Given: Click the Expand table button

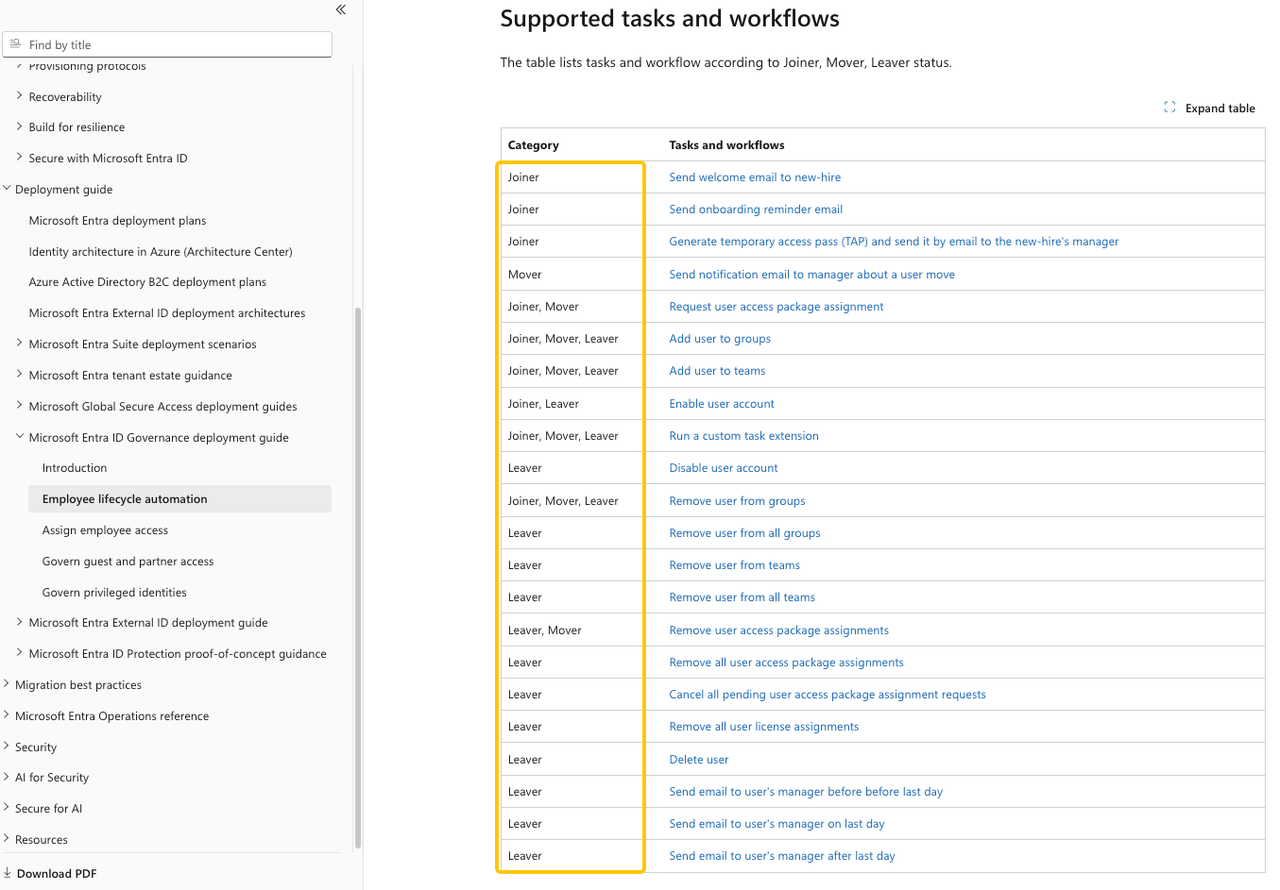Looking at the screenshot, I should click(x=1209, y=108).
